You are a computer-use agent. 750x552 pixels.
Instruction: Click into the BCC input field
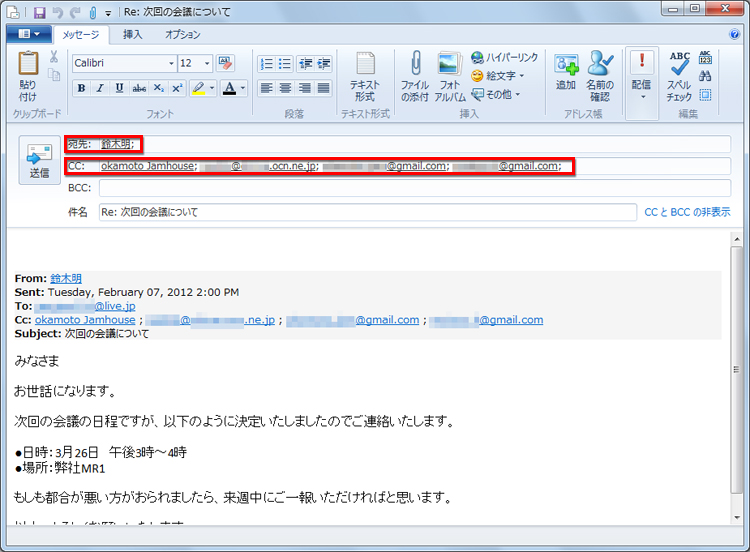pos(415,188)
